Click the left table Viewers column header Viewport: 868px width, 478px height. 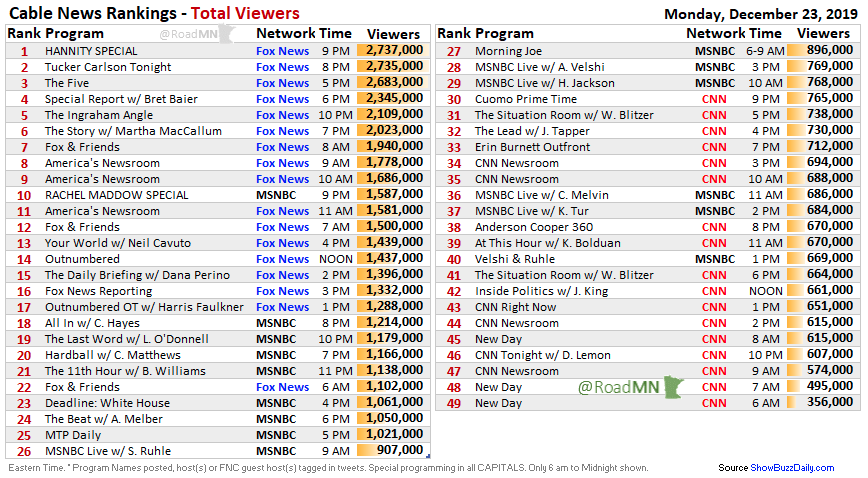[x=393, y=34]
